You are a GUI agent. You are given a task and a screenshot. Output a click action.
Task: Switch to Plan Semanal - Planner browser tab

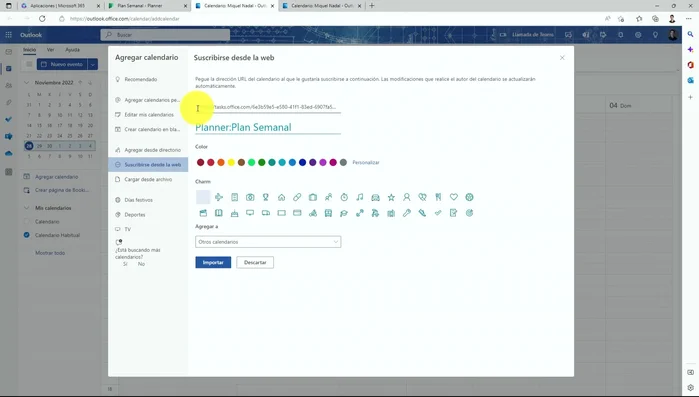click(x=147, y=6)
